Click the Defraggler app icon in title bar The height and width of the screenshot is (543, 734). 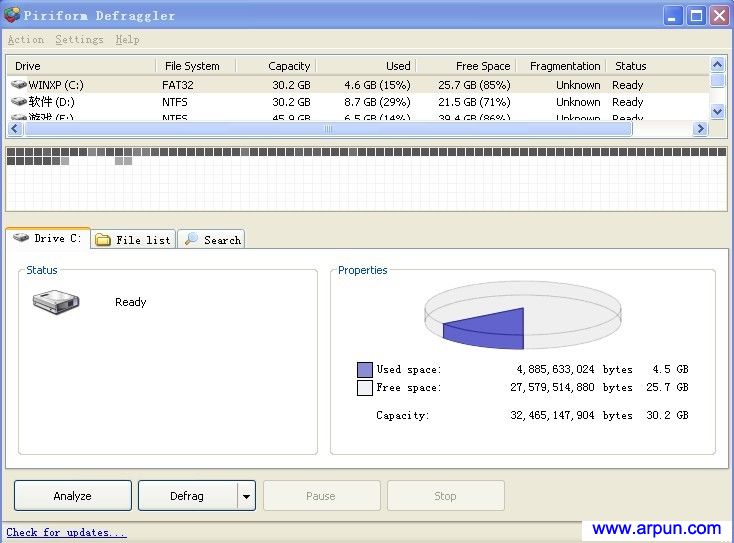pos(12,15)
